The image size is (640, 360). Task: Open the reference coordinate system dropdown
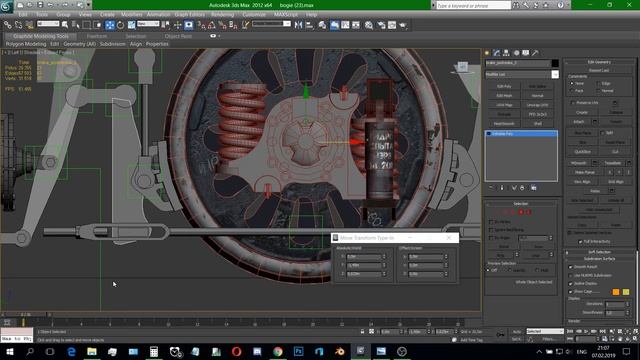(x=148, y=24)
